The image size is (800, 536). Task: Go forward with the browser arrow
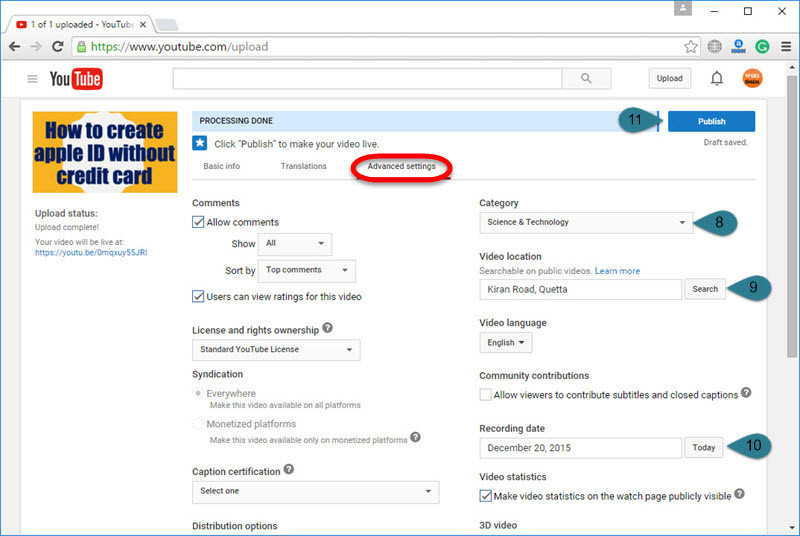pos(36,47)
